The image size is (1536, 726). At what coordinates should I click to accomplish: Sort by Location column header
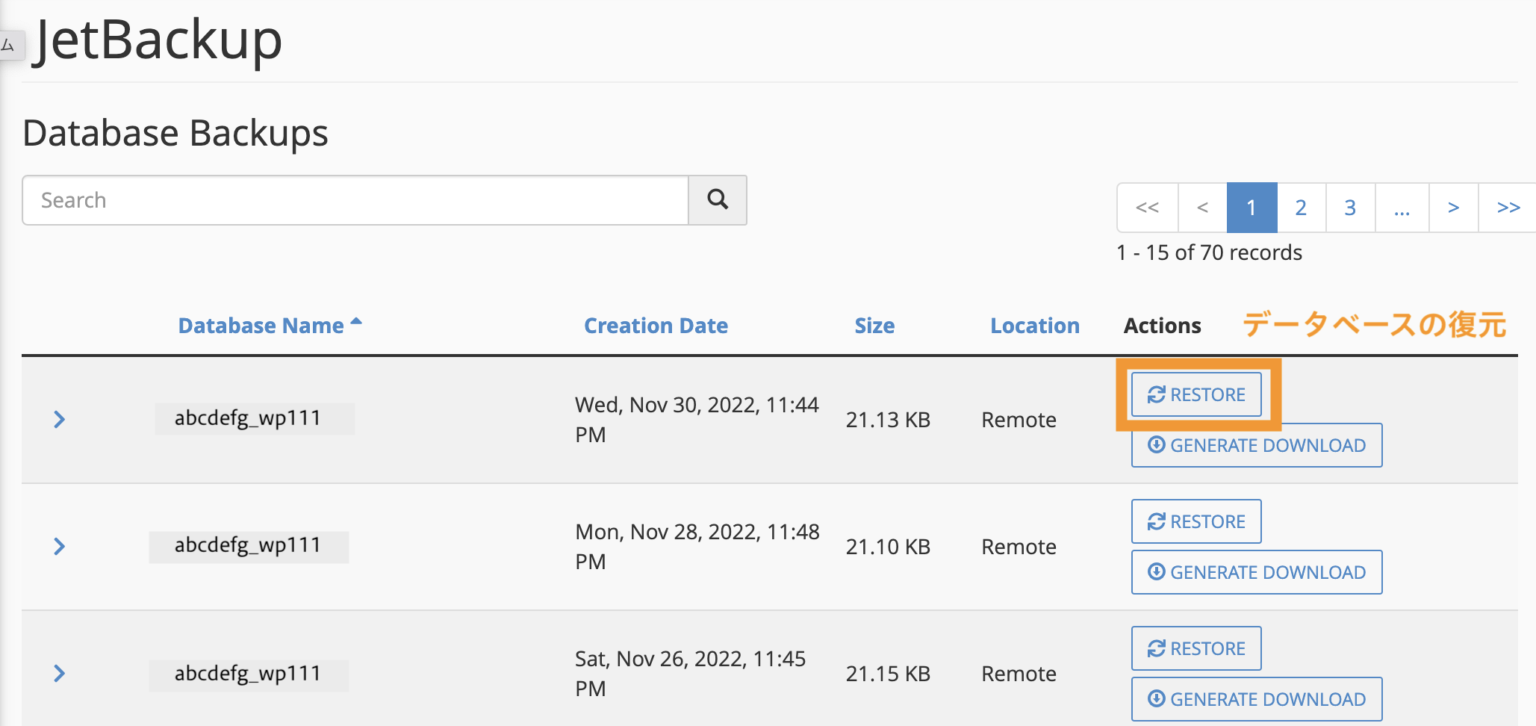(1035, 326)
